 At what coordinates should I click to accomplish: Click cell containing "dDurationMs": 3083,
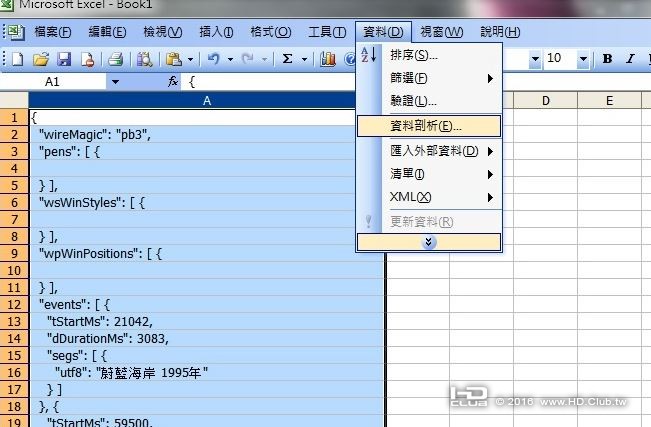[x=207, y=339]
